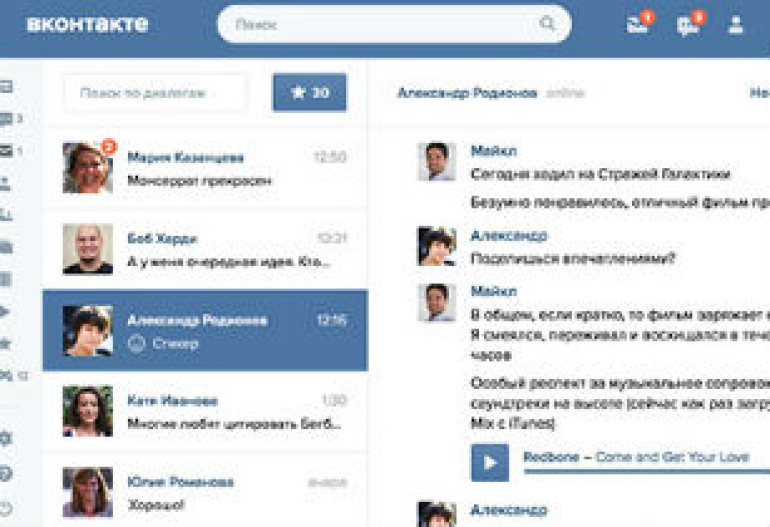
Task: Click Майкл's avatar beside the Стражей Галактики message
Action: click(437, 162)
